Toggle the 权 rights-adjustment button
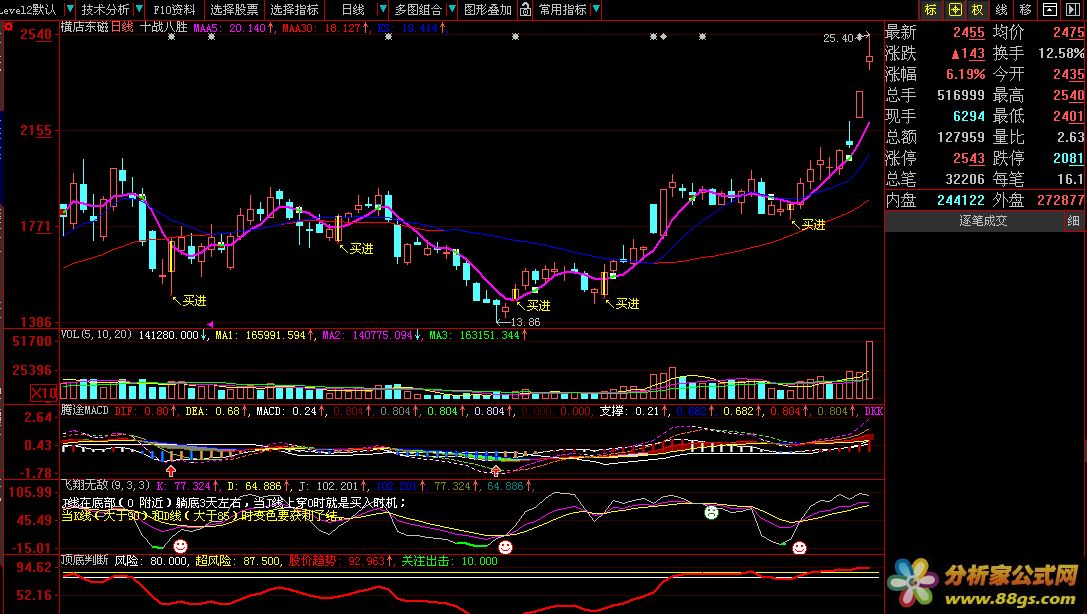 click(x=977, y=10)
